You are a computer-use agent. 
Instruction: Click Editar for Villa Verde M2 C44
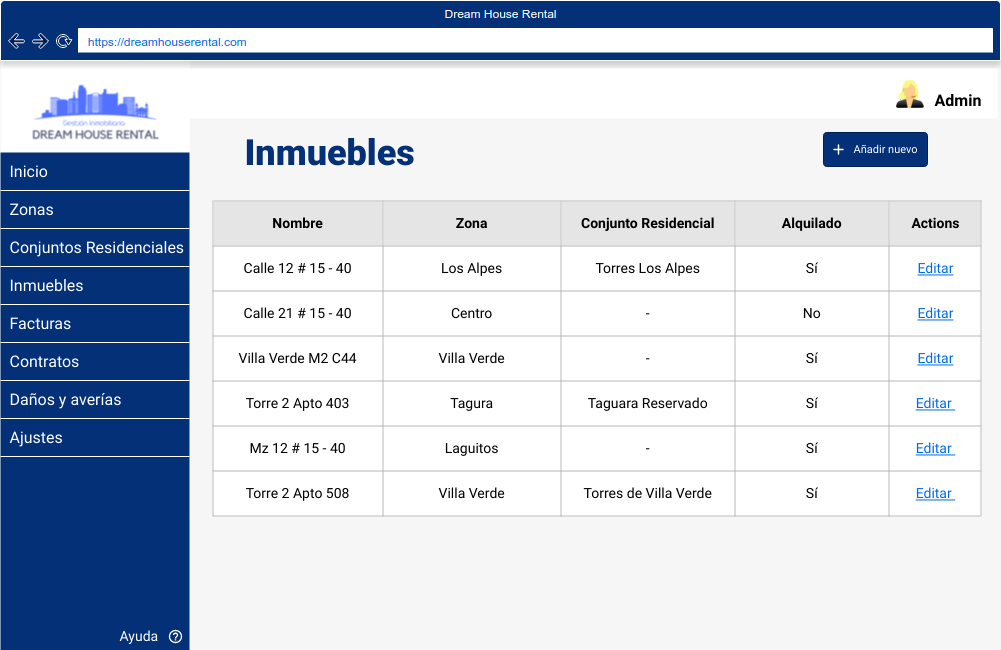click(935, 358)
